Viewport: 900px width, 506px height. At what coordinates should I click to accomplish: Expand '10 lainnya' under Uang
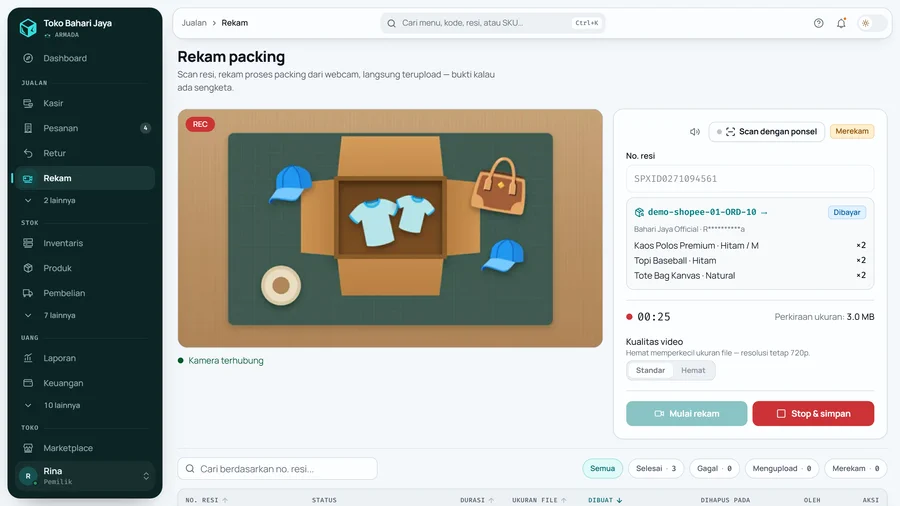(85, 405)
